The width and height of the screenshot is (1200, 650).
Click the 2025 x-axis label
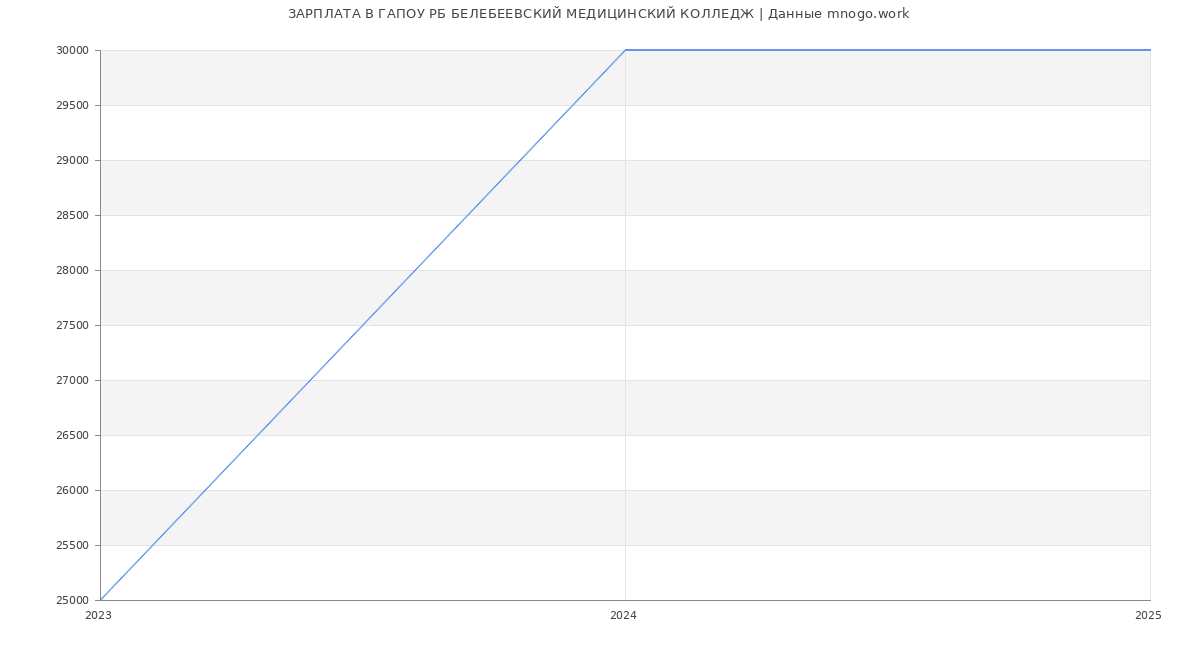click(1148, 616)
